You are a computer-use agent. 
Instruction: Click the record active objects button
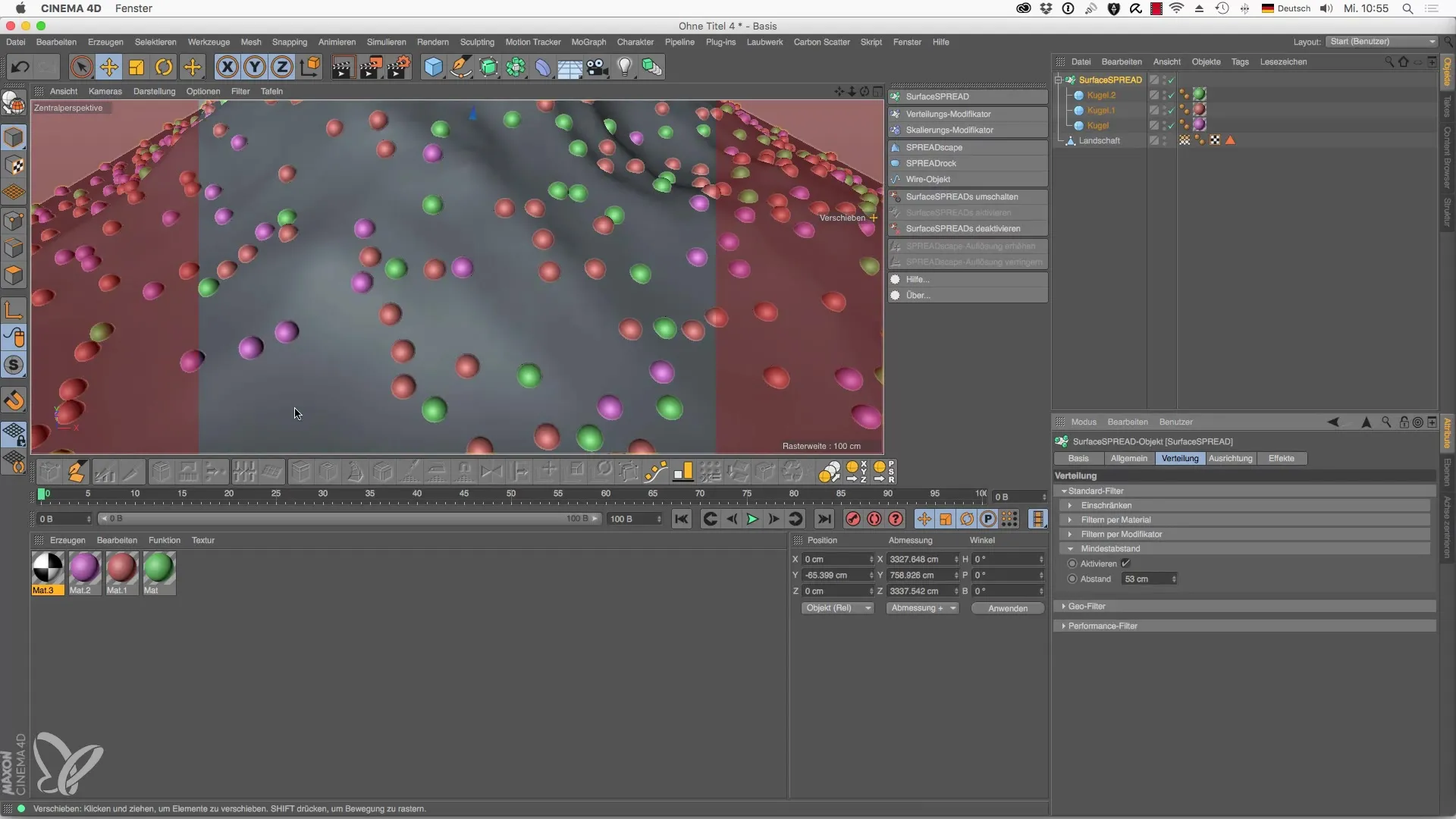coord(852,519)
